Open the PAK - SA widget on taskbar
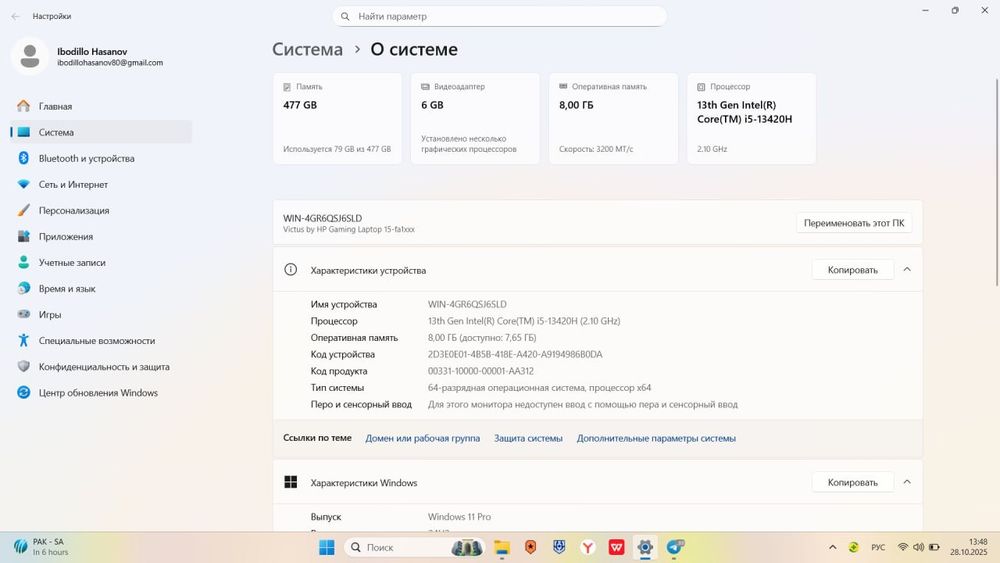This screenshot has height=563, width=1000. [41, 547]
